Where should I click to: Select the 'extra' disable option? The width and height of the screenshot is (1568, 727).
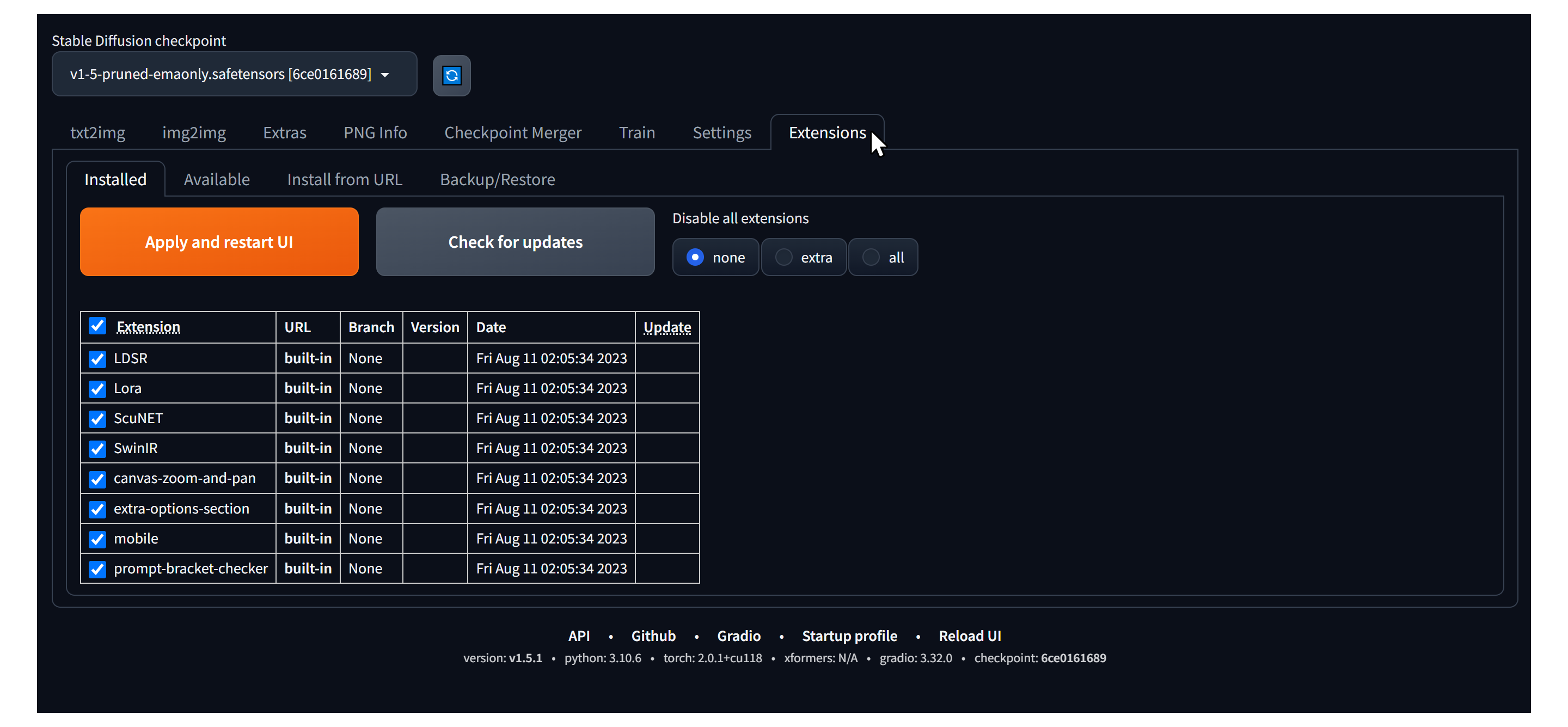coord(804,258)
